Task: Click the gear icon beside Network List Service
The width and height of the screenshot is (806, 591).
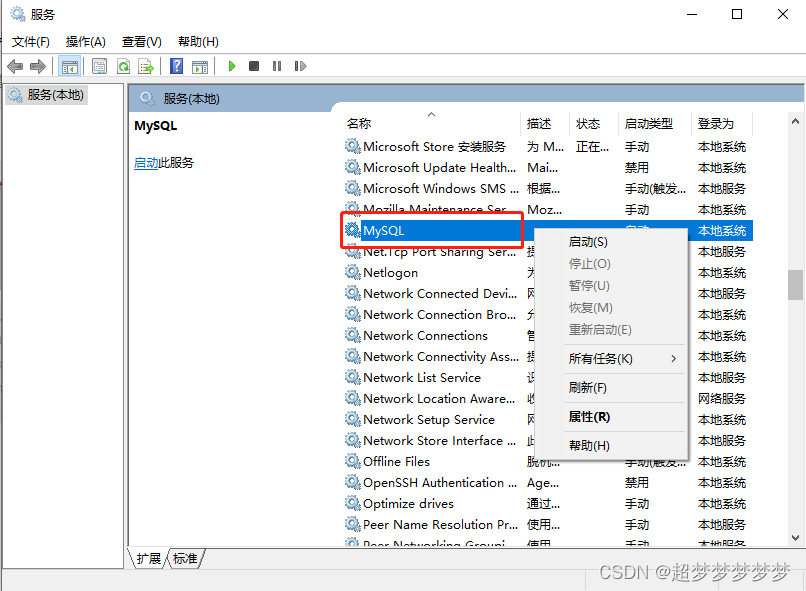Action: click(353, 377)
